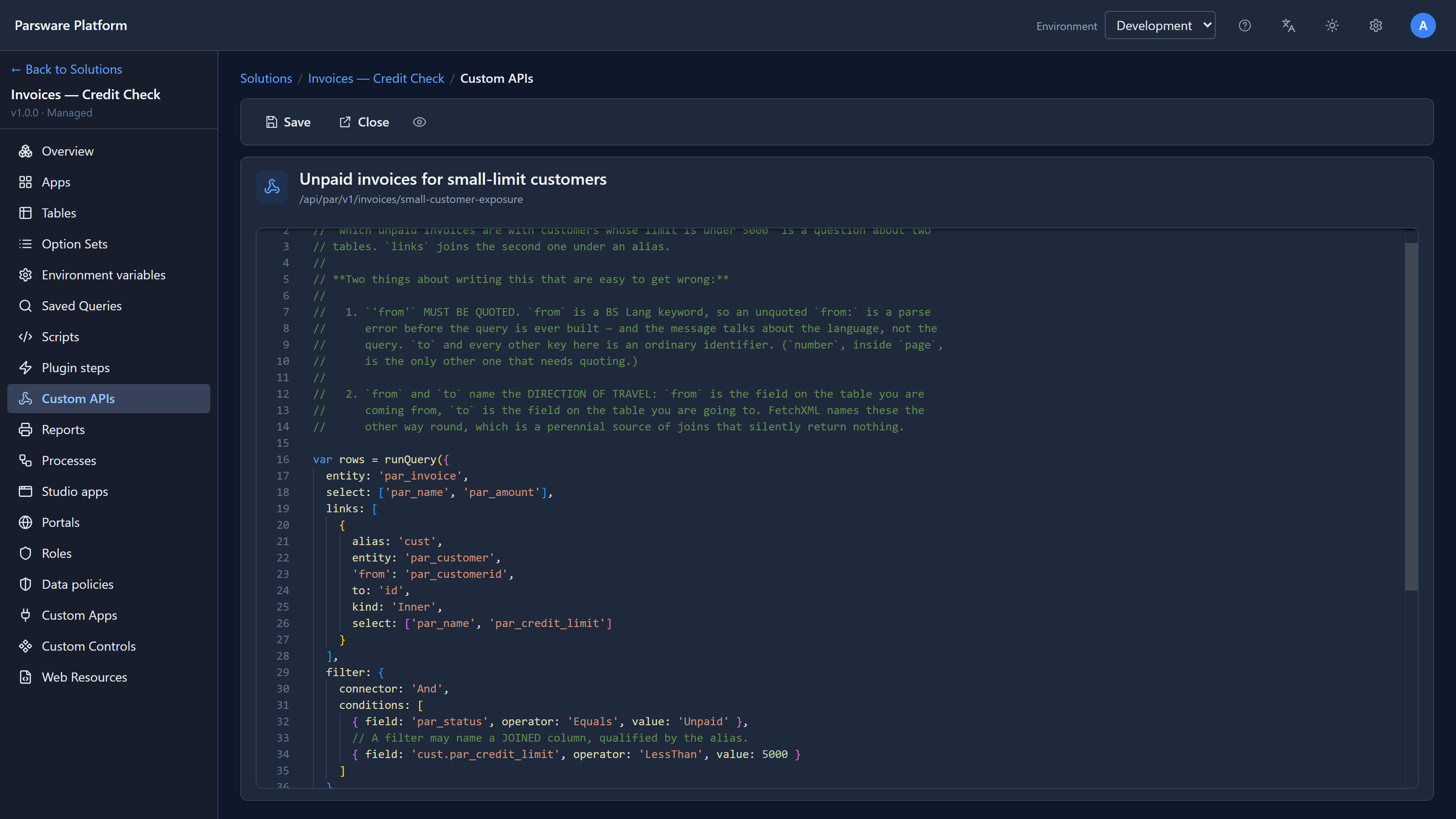
Task: Click the Parsware Platform logo text
Action: click(71, 25)
